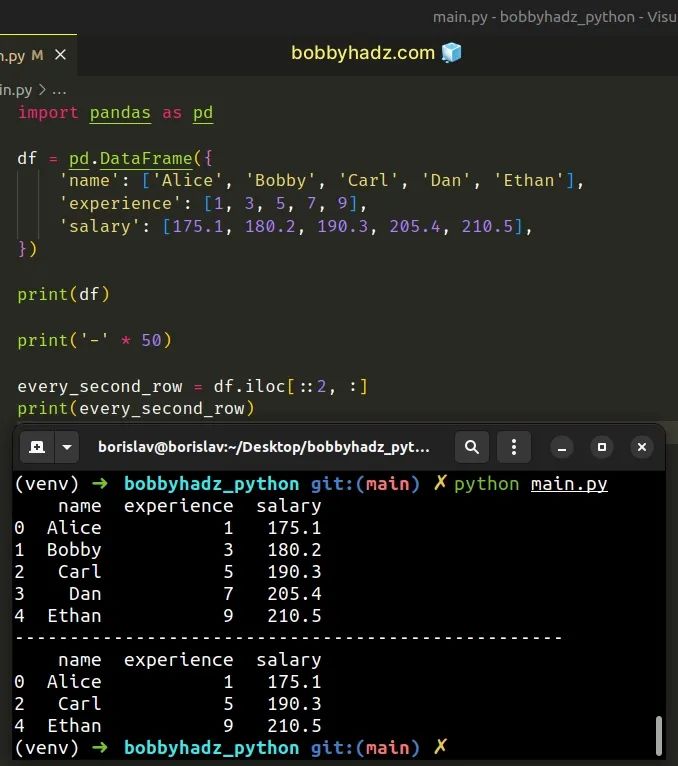Click the 'salary' key in code

(100, 227)
